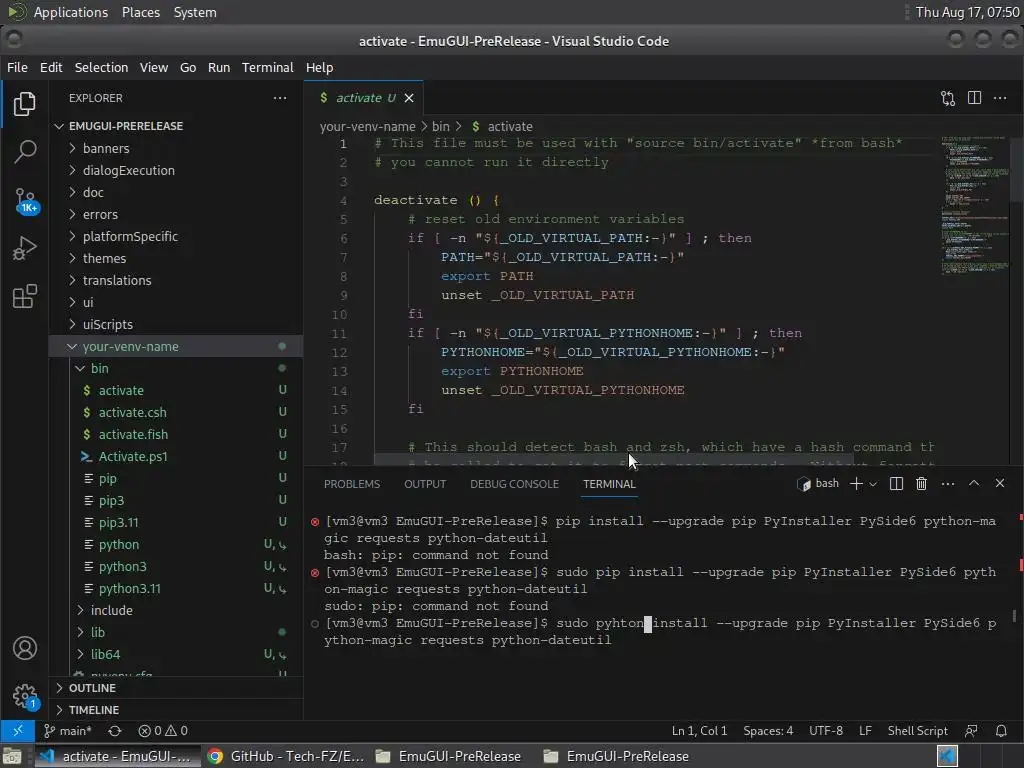Screen dimensions: 1024x768
Task: Expand the include folder
Action: click(x=176, y=610)
